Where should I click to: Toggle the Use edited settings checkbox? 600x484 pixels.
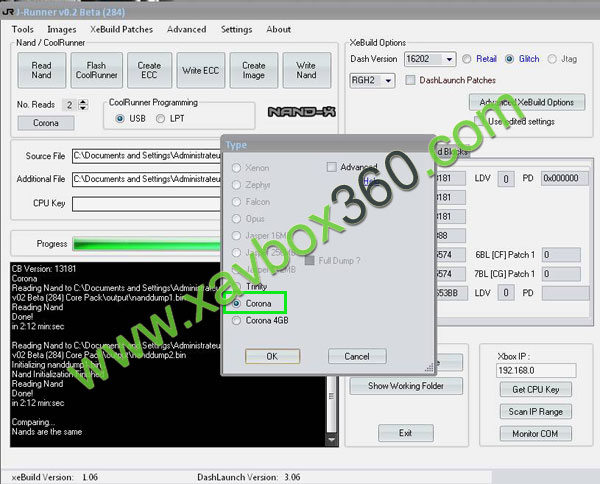point(479,121)
